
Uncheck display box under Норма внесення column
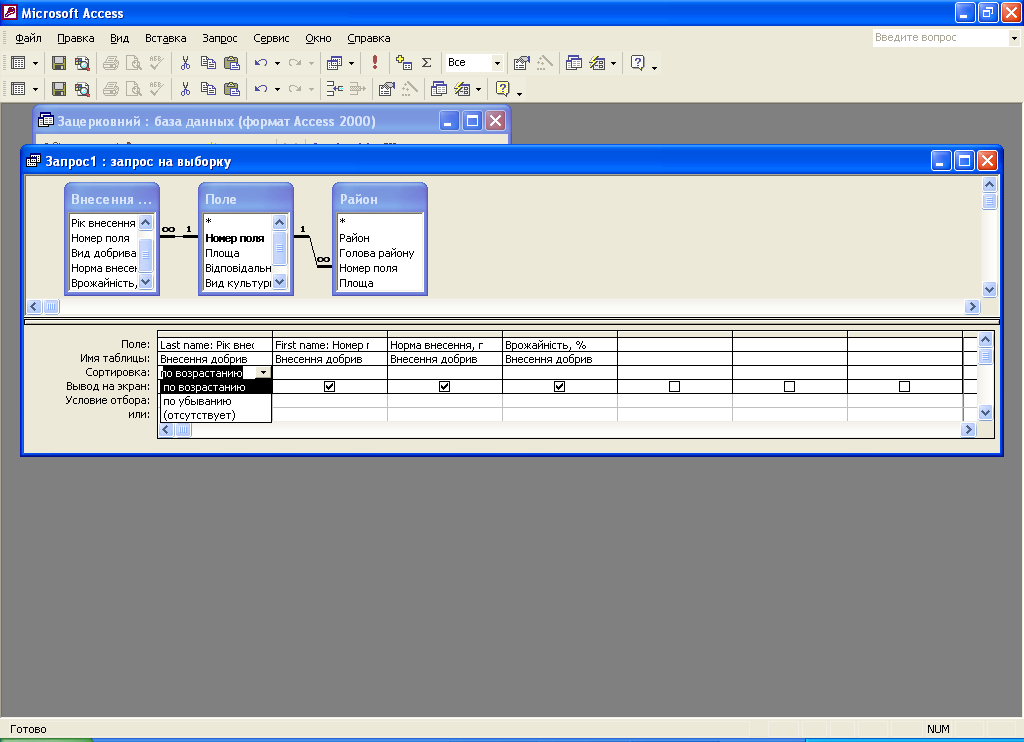point(444,387)
